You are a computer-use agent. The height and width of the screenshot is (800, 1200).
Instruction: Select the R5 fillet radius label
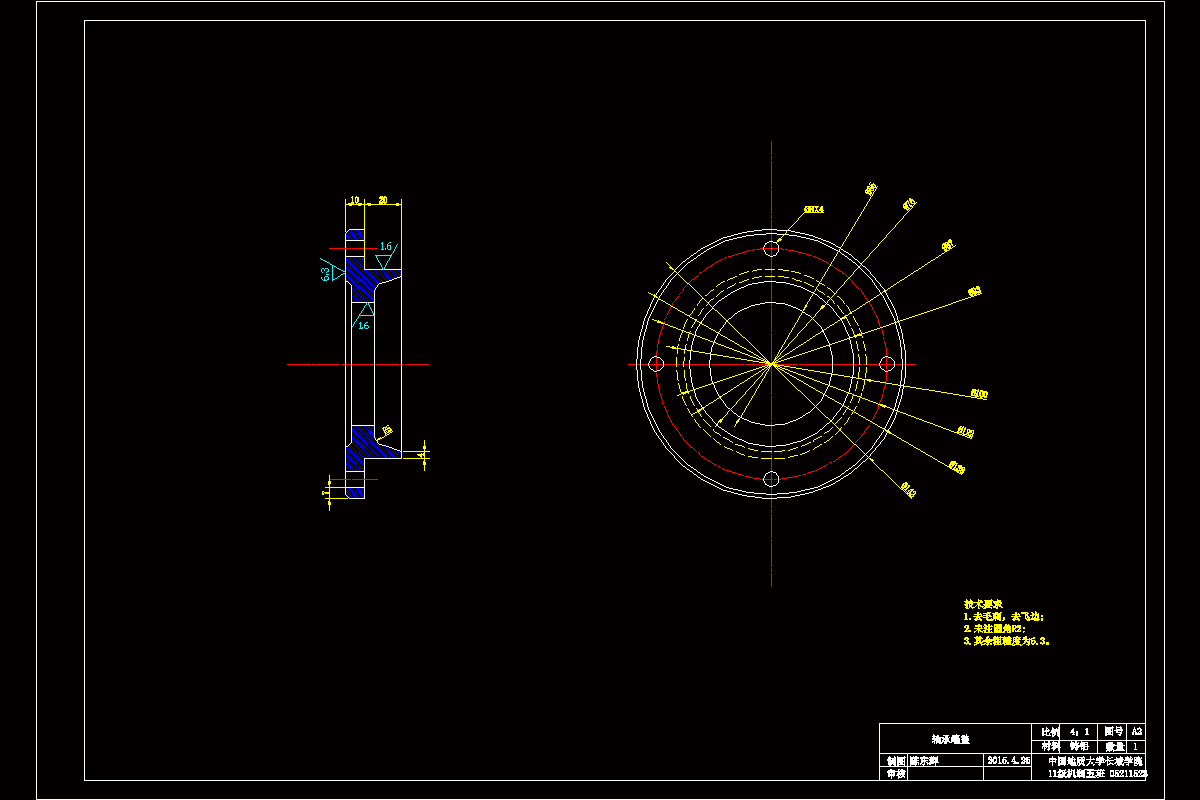pyautogui.click(x=387, y=430)
